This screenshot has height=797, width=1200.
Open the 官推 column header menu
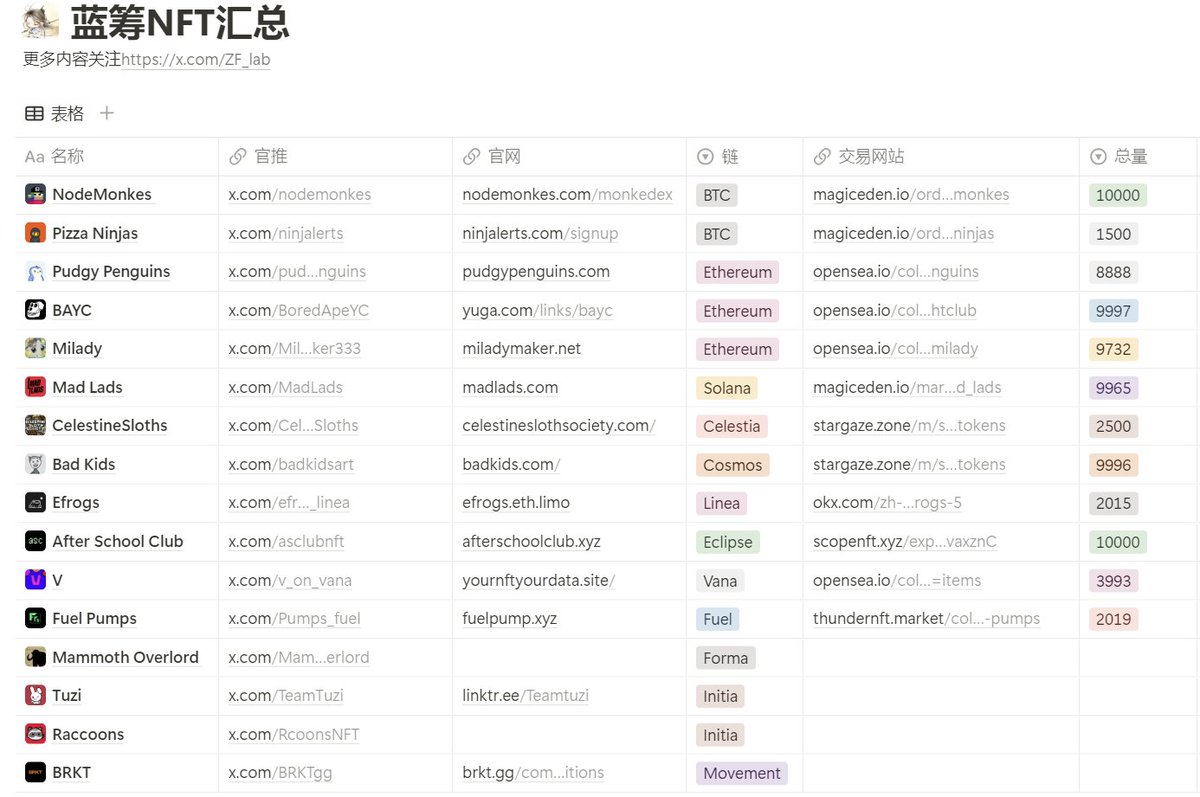(335, 156)
